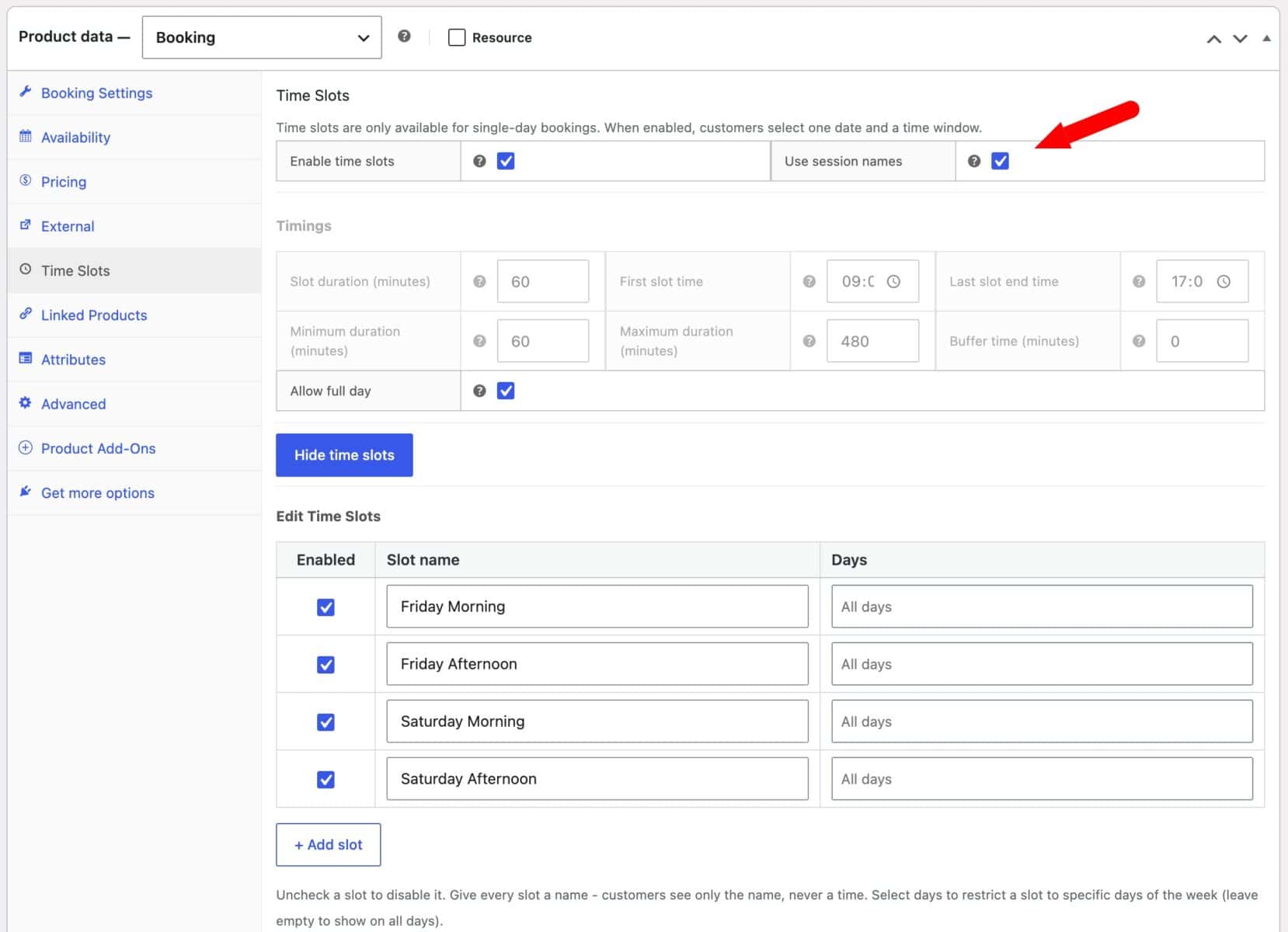Click the Hide time slots button

[x=344, y=455]
